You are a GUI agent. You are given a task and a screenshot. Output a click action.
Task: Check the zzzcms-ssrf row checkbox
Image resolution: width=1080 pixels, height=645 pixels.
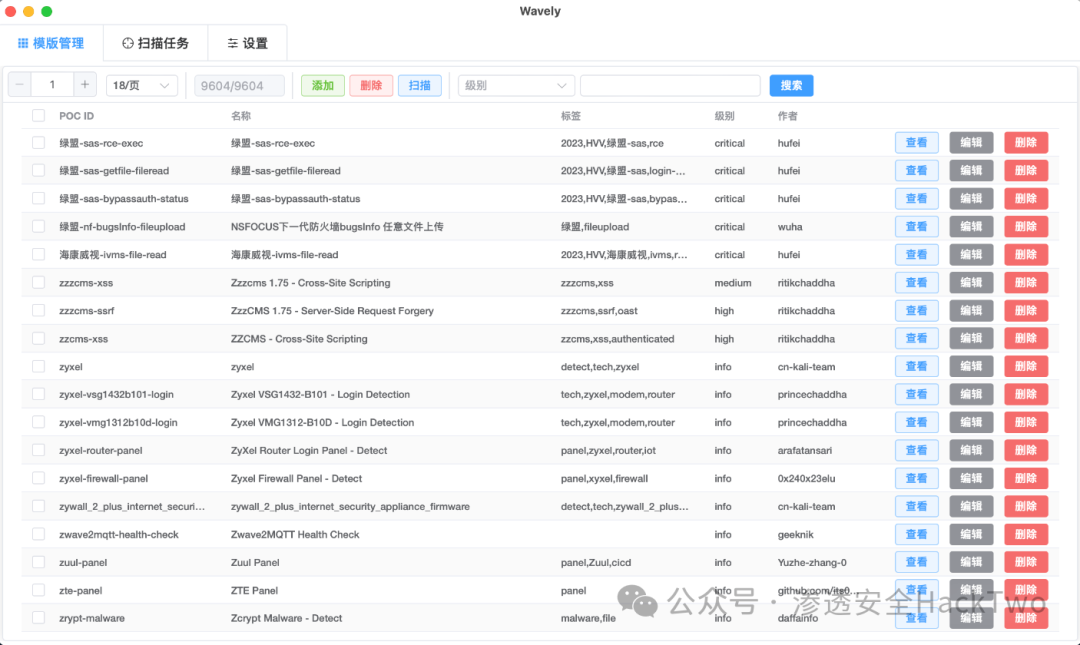point(39,310)
